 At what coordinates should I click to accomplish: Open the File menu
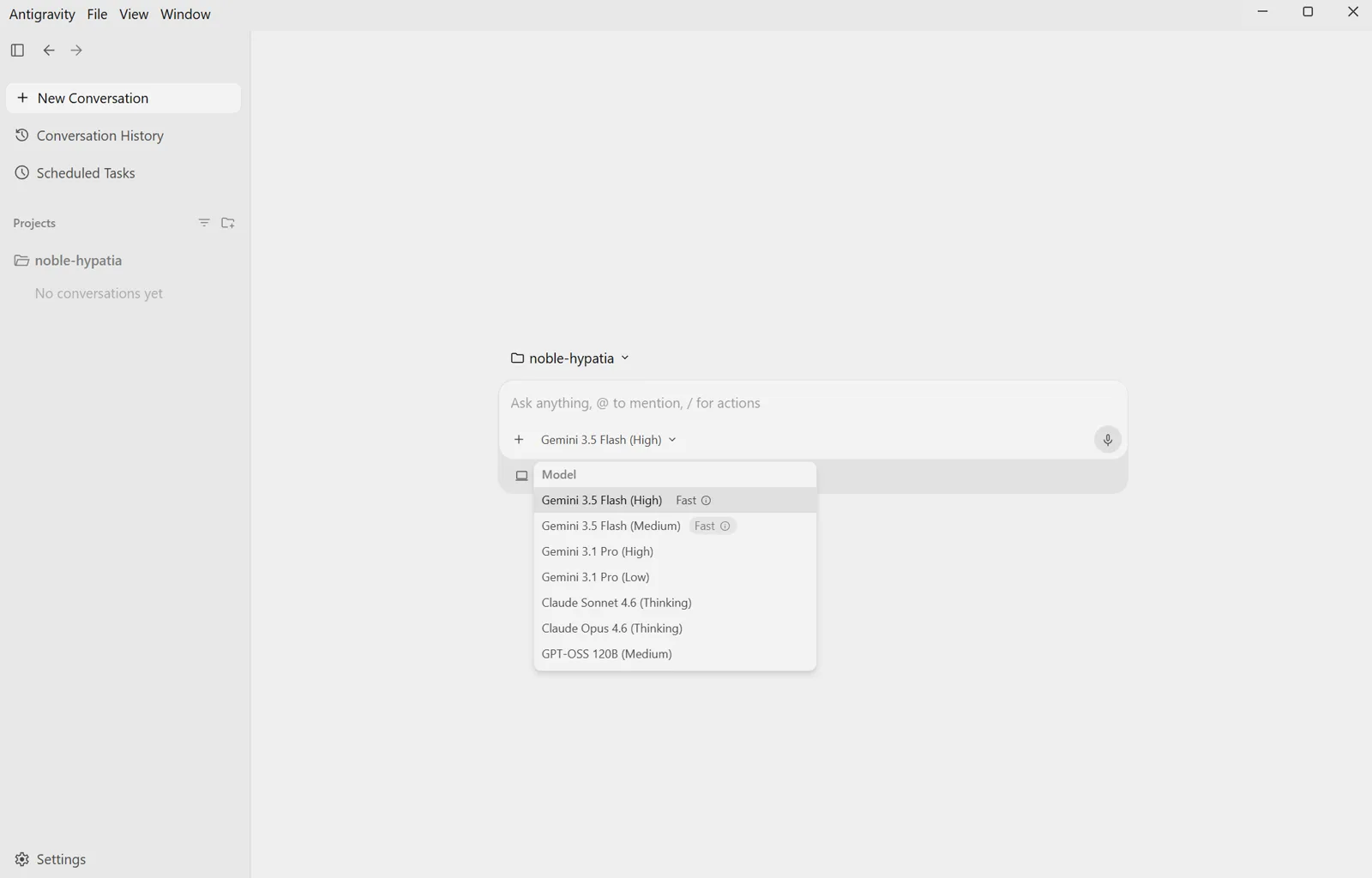[x=97, y=14]
